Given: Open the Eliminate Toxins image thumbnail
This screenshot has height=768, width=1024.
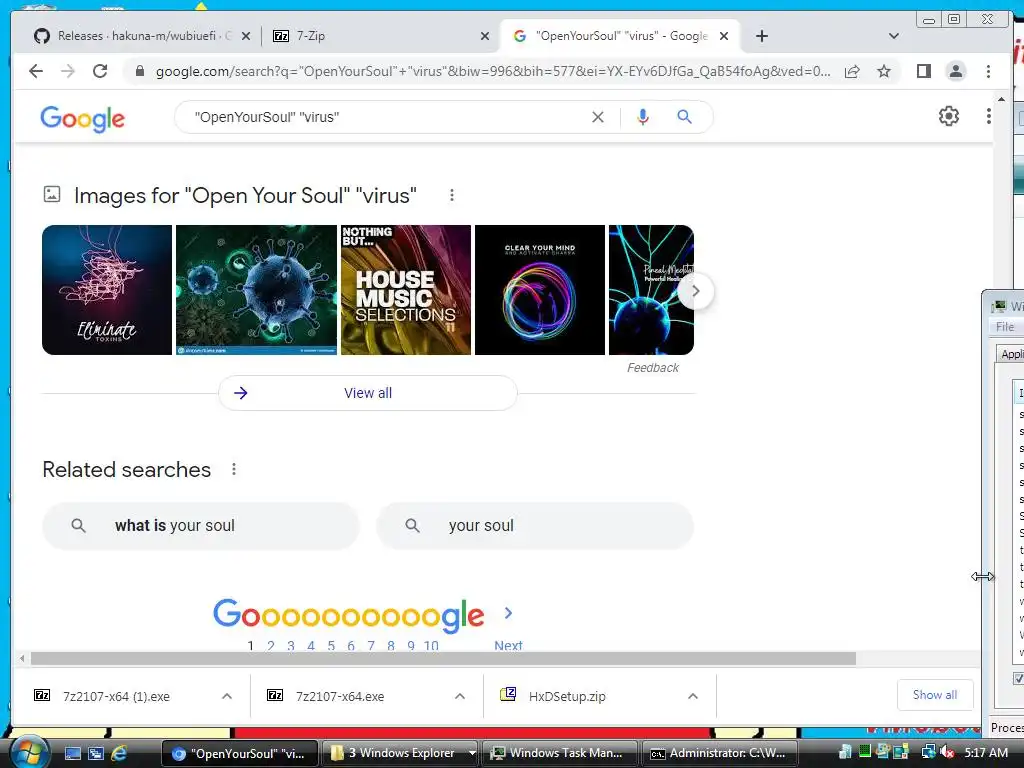Looking at the screenshot, I should click(107, 290).
